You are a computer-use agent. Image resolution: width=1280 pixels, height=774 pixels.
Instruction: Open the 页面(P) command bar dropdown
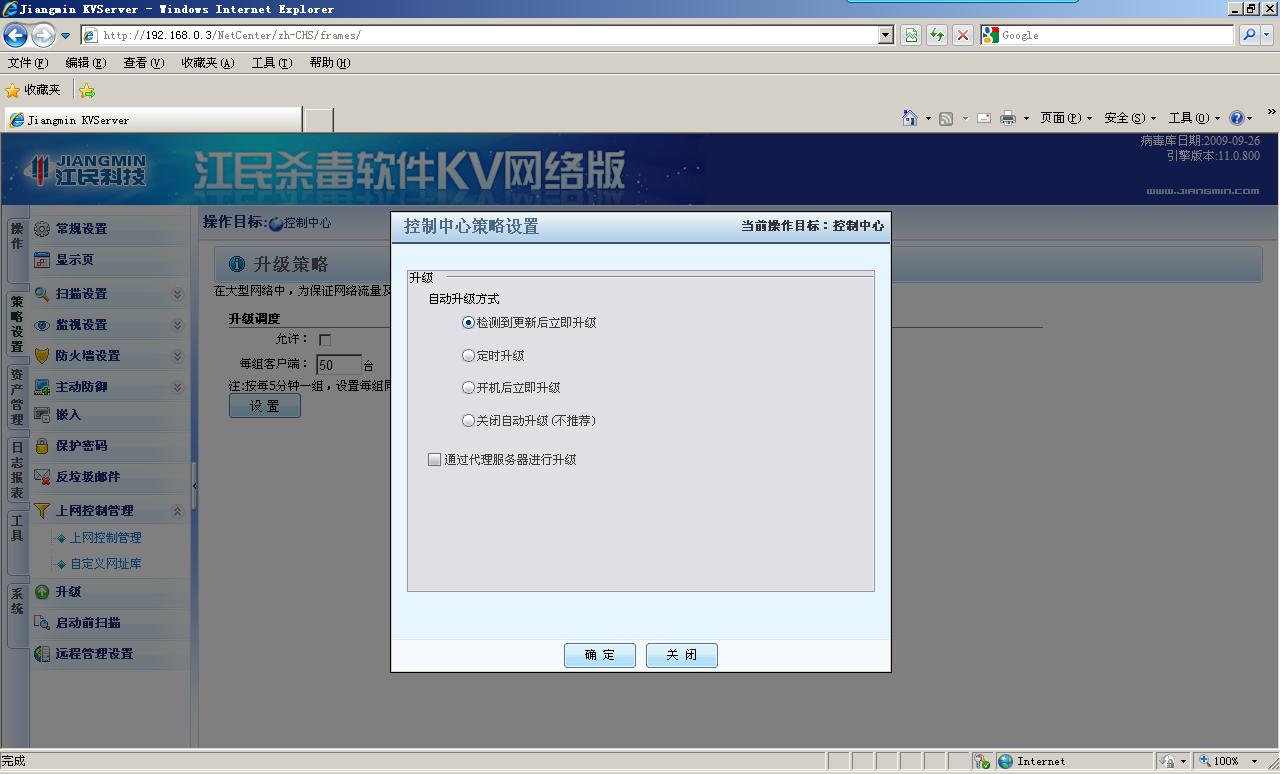[1066, 118]
